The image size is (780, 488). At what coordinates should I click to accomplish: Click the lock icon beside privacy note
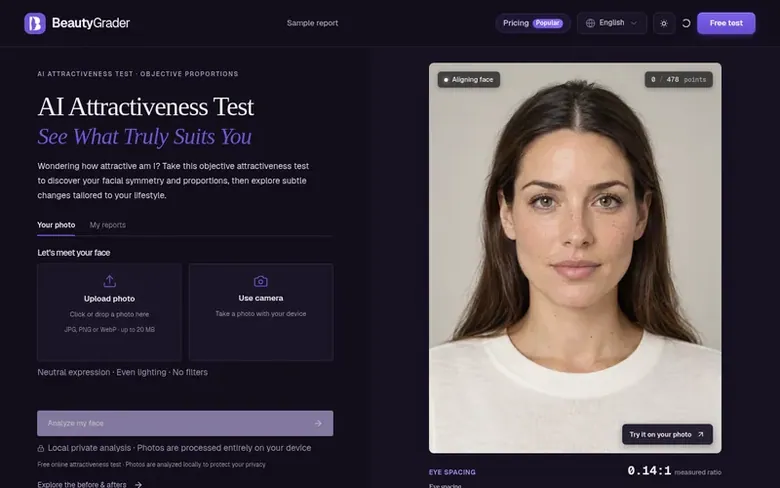[41, 448]
